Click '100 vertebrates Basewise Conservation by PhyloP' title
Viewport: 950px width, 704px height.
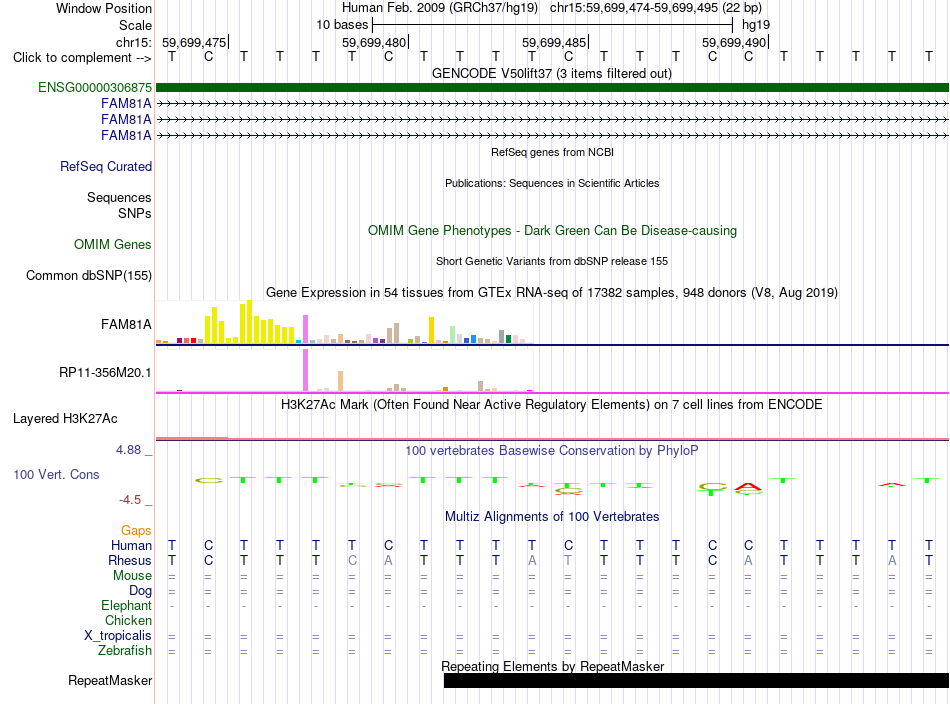pos(552,451)
